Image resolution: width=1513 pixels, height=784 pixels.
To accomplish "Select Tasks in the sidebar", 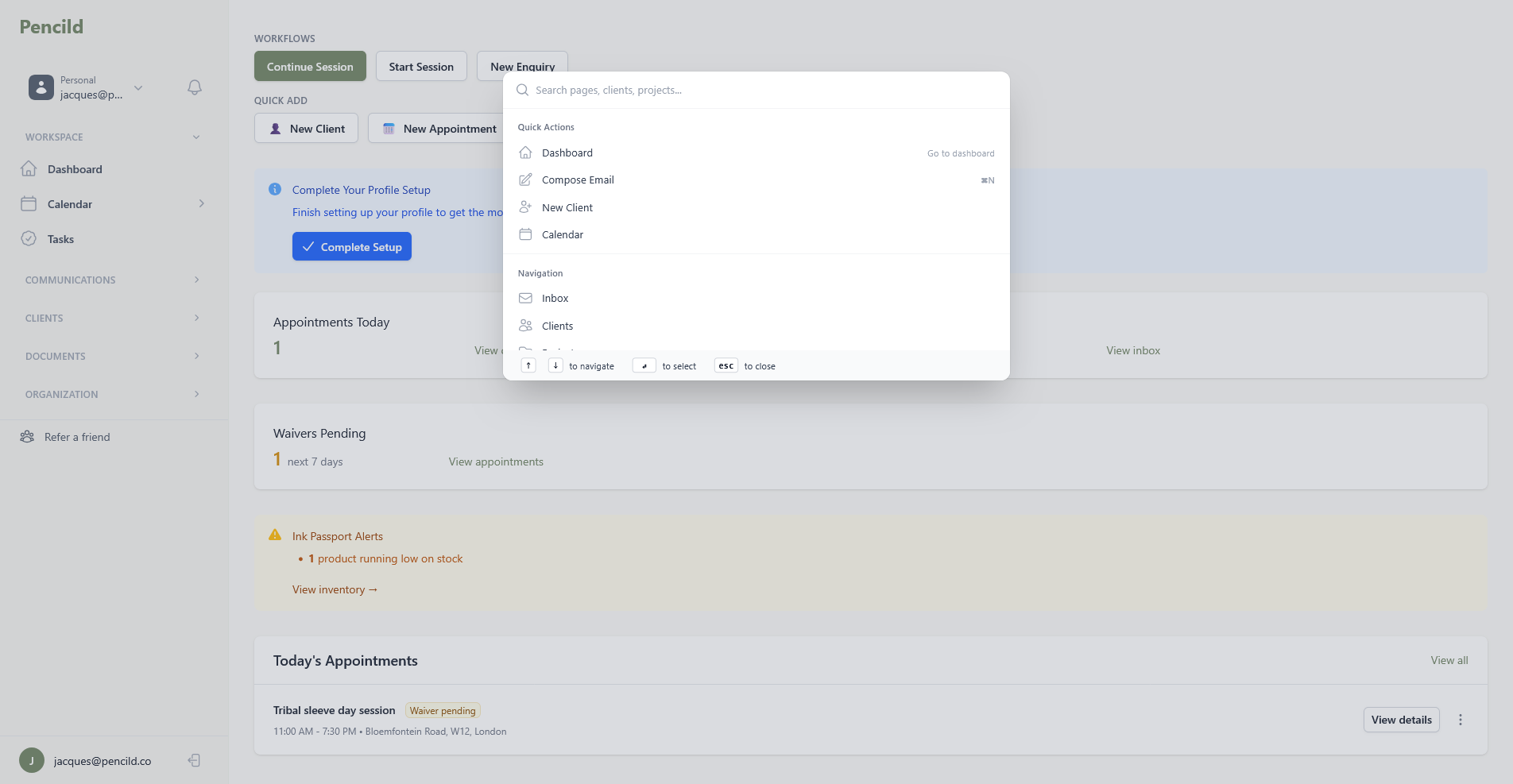I will point(60,238).
